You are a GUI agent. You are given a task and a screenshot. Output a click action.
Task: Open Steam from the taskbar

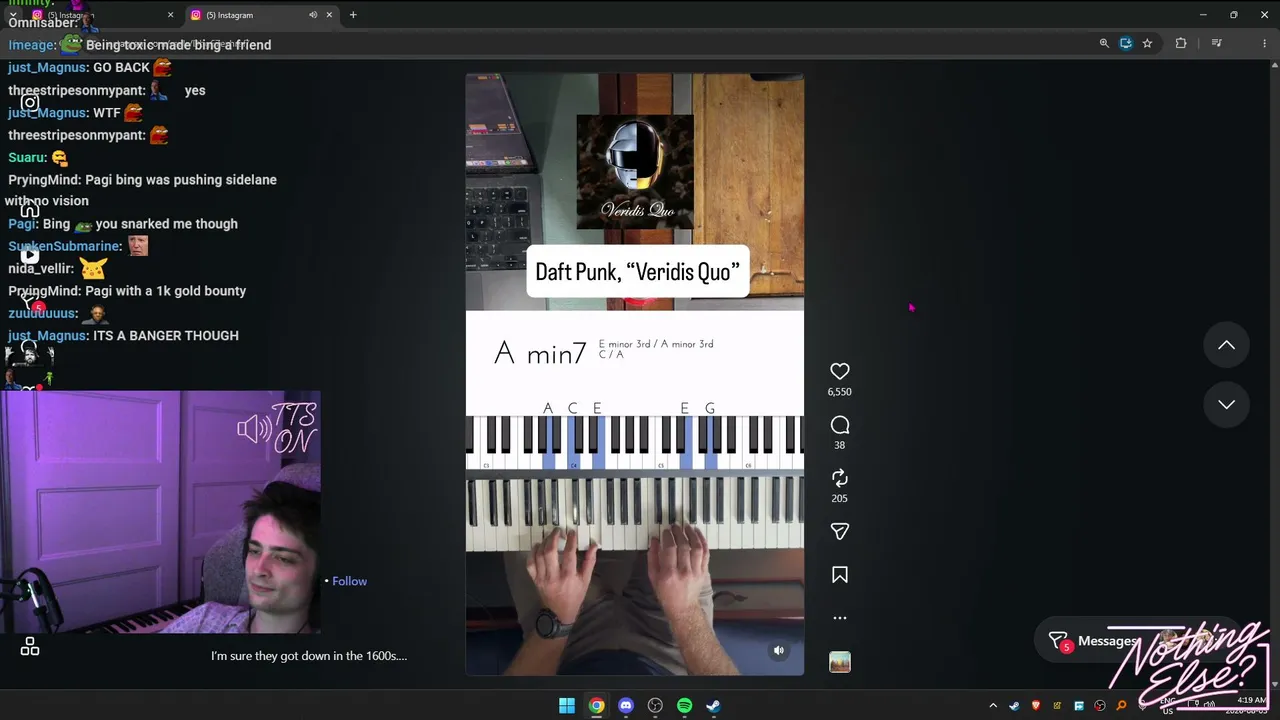(713, 706)
